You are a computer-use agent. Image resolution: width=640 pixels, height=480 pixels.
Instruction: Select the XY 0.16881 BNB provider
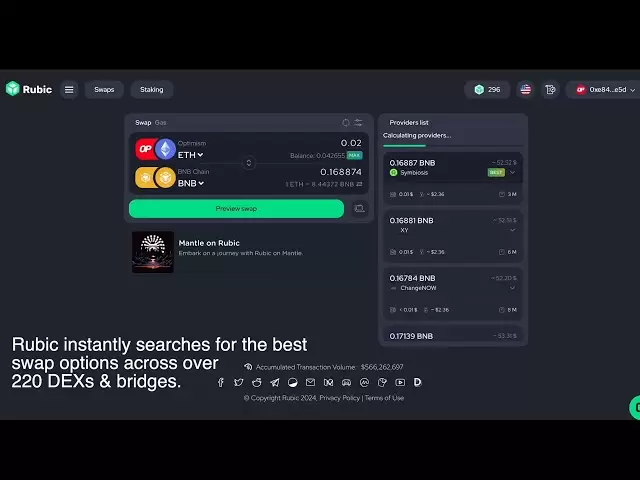click(453, 236)
